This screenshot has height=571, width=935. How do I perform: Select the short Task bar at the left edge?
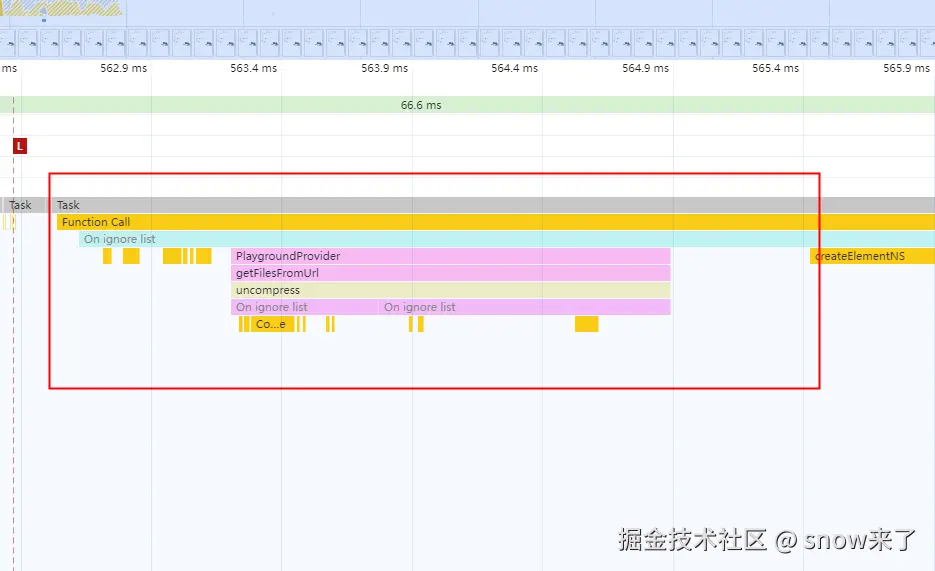pyautogui.click(x=23, y=205)
